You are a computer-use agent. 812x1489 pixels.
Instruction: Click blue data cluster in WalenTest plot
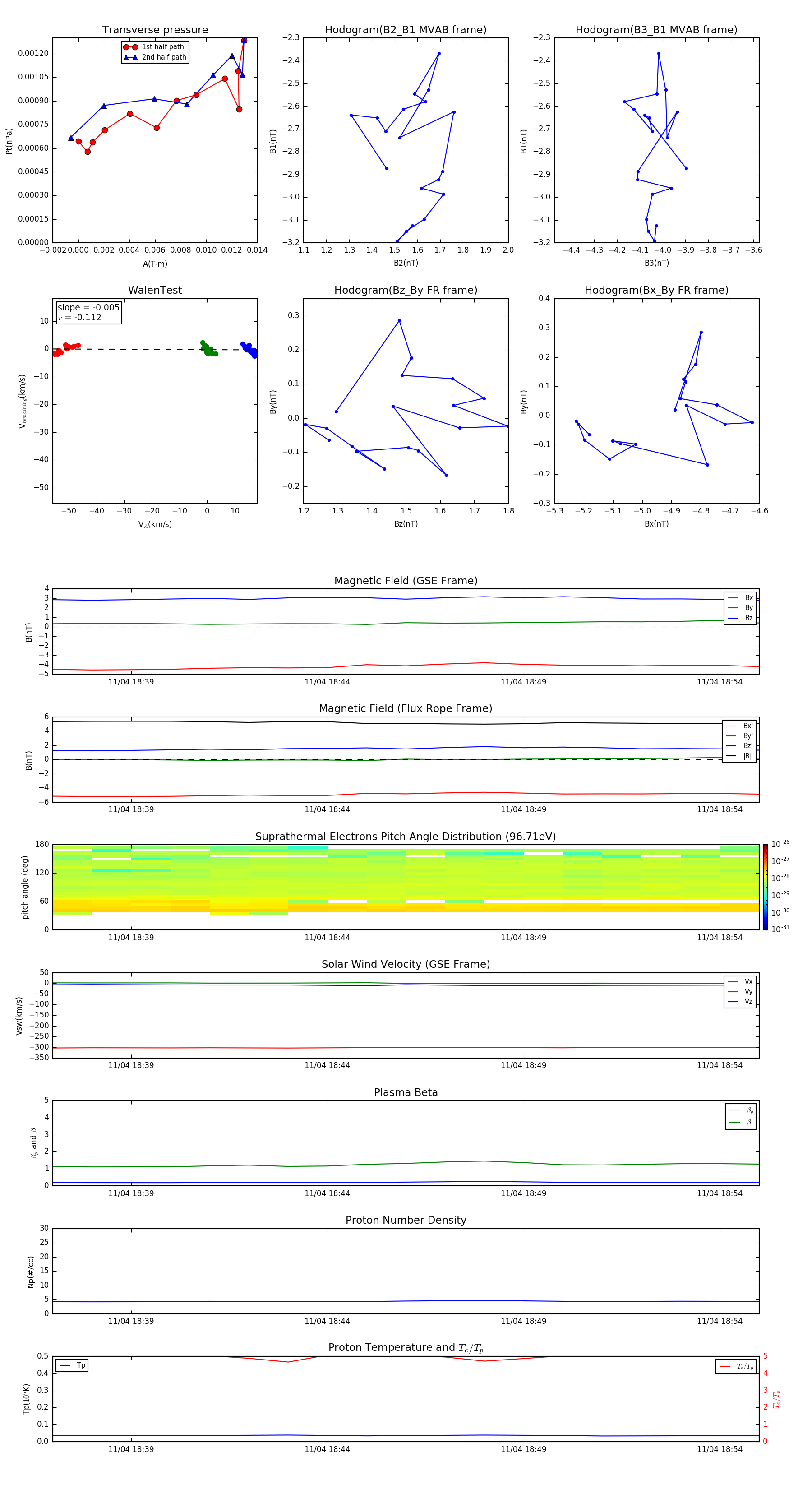[x=249, y=349]
